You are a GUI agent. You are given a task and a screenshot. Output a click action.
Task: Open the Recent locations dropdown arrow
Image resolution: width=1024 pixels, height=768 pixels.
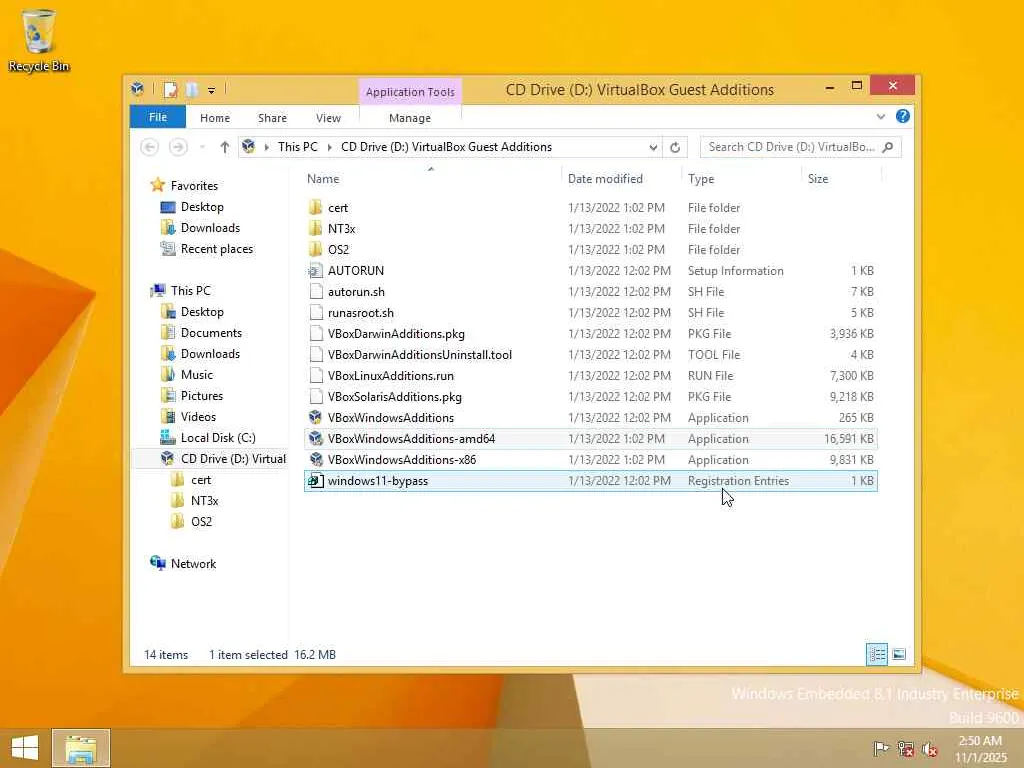pos(202,148)
